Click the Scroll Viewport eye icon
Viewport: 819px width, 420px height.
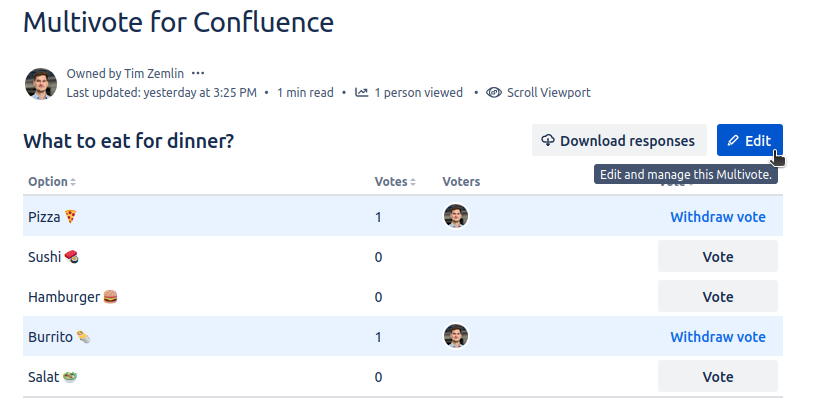(x=494, y=93)
